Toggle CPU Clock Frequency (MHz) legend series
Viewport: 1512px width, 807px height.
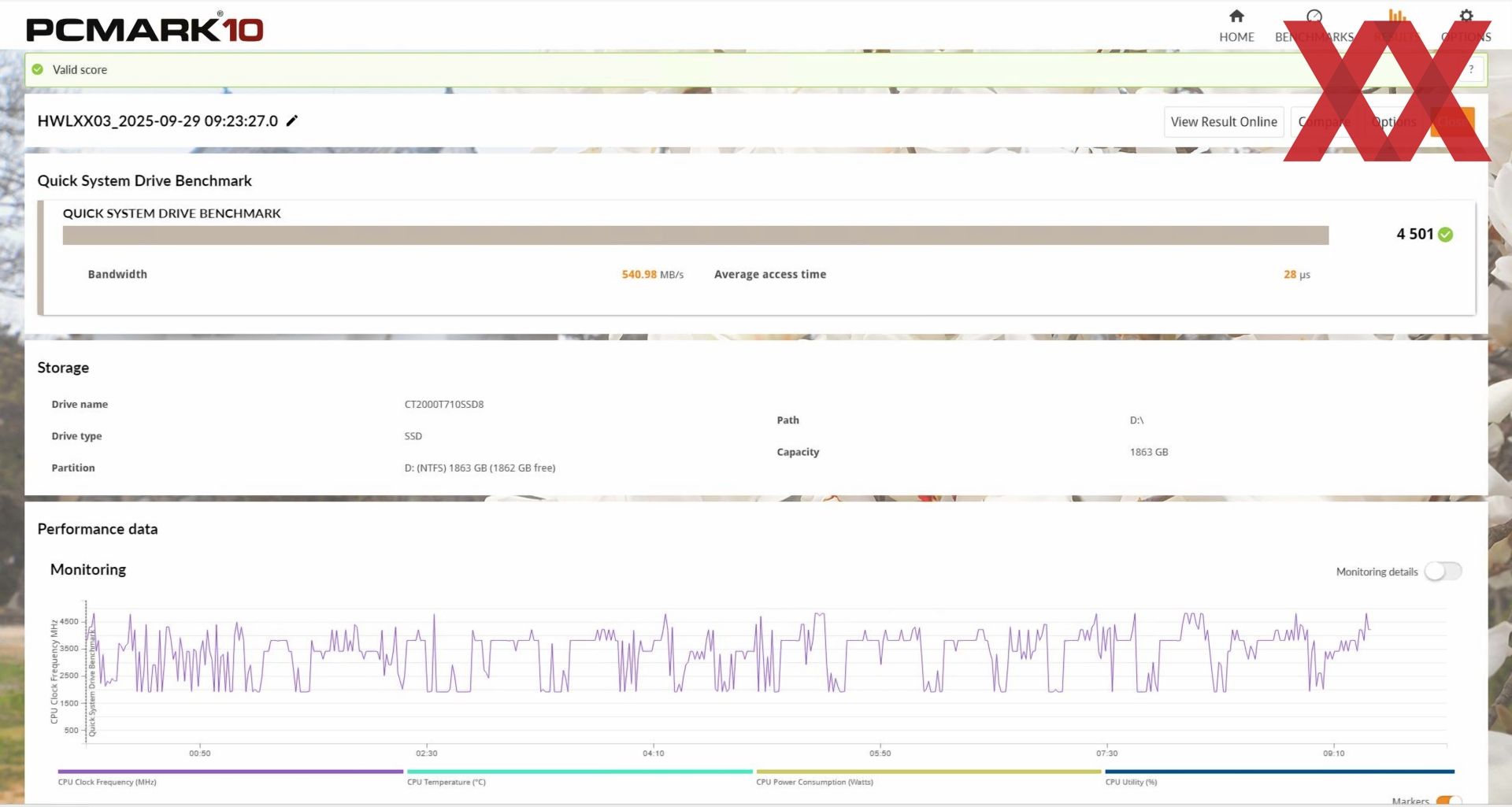tap(230, 776)
